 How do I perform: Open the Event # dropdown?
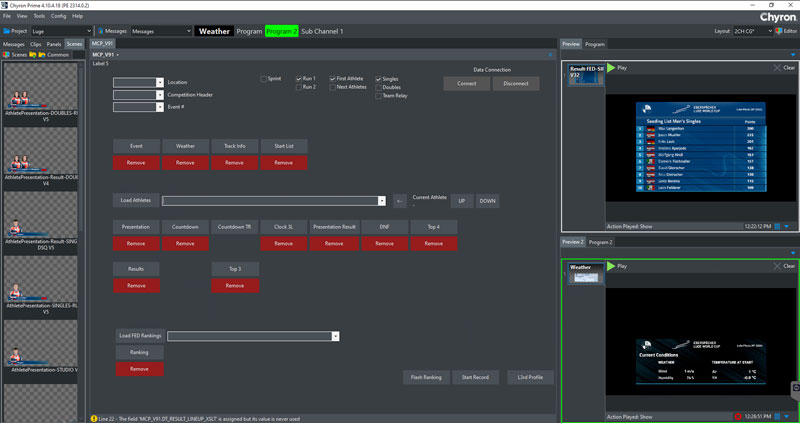coord(160,107)
